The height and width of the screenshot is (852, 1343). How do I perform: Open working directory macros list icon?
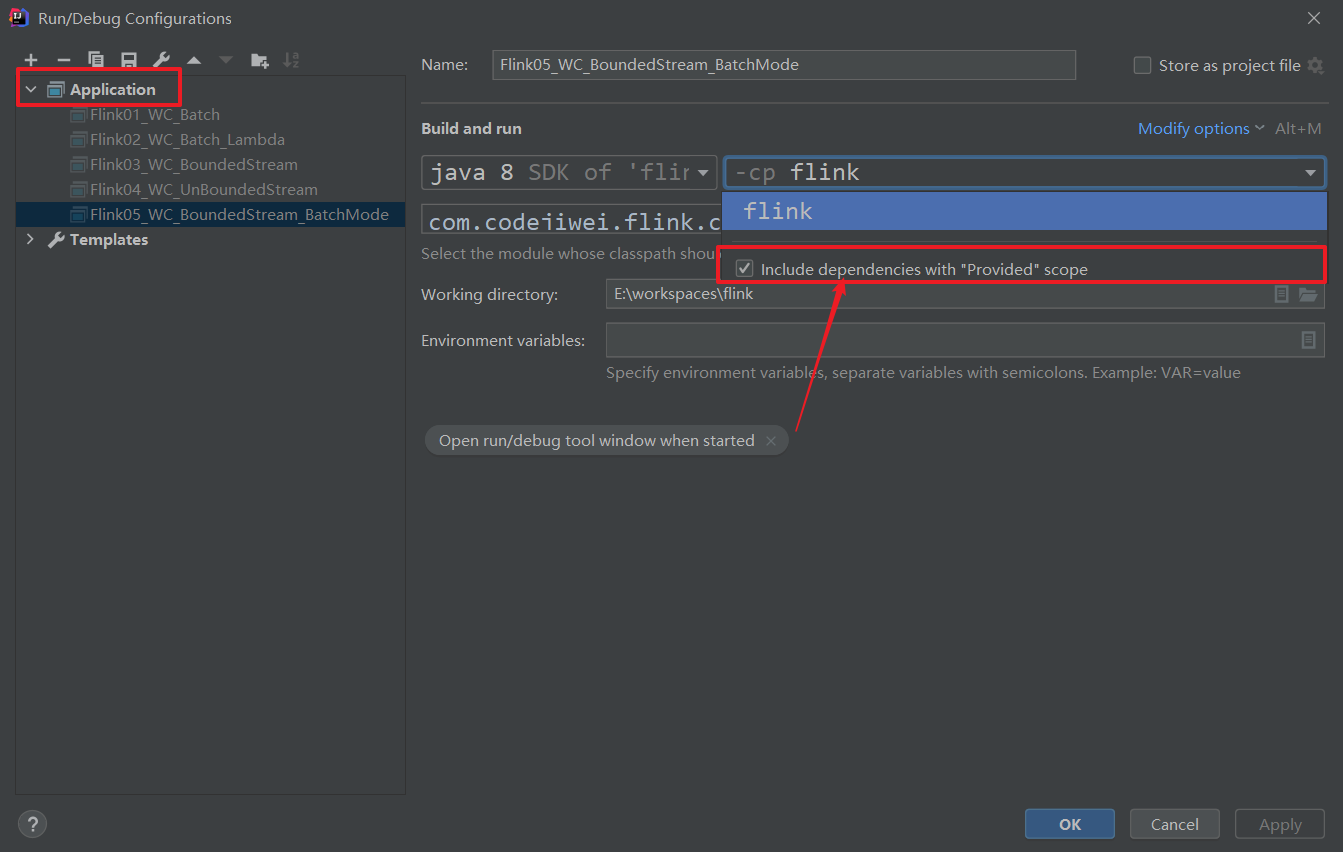(x=1281, y=294)
